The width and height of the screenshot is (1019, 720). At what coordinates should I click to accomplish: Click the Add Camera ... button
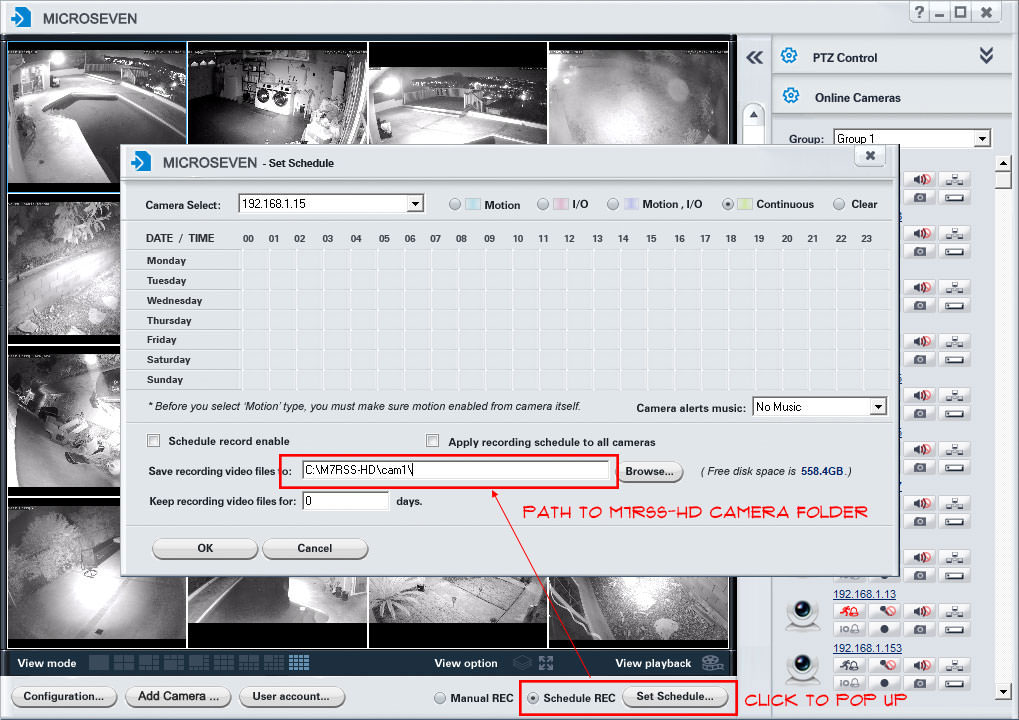point(178,697)
